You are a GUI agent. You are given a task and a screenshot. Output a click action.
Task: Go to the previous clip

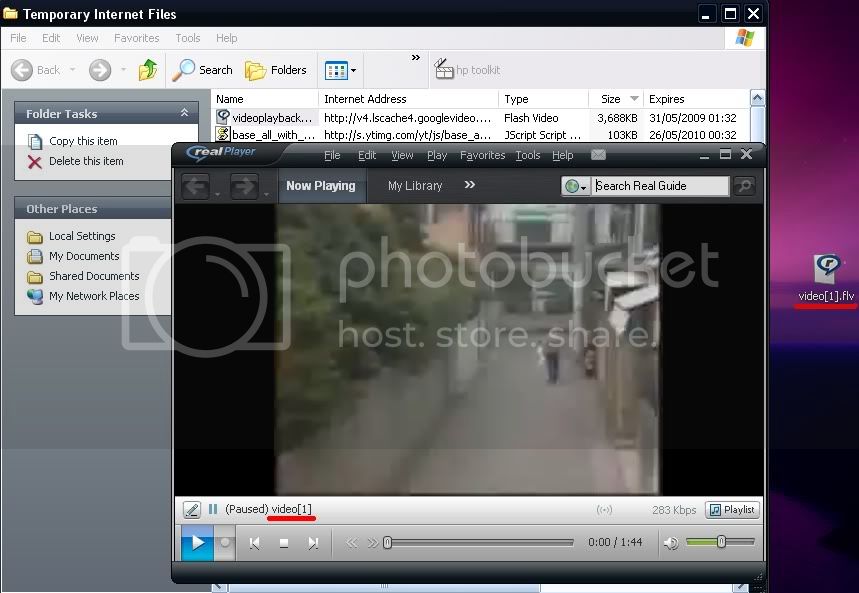(255, 543)
